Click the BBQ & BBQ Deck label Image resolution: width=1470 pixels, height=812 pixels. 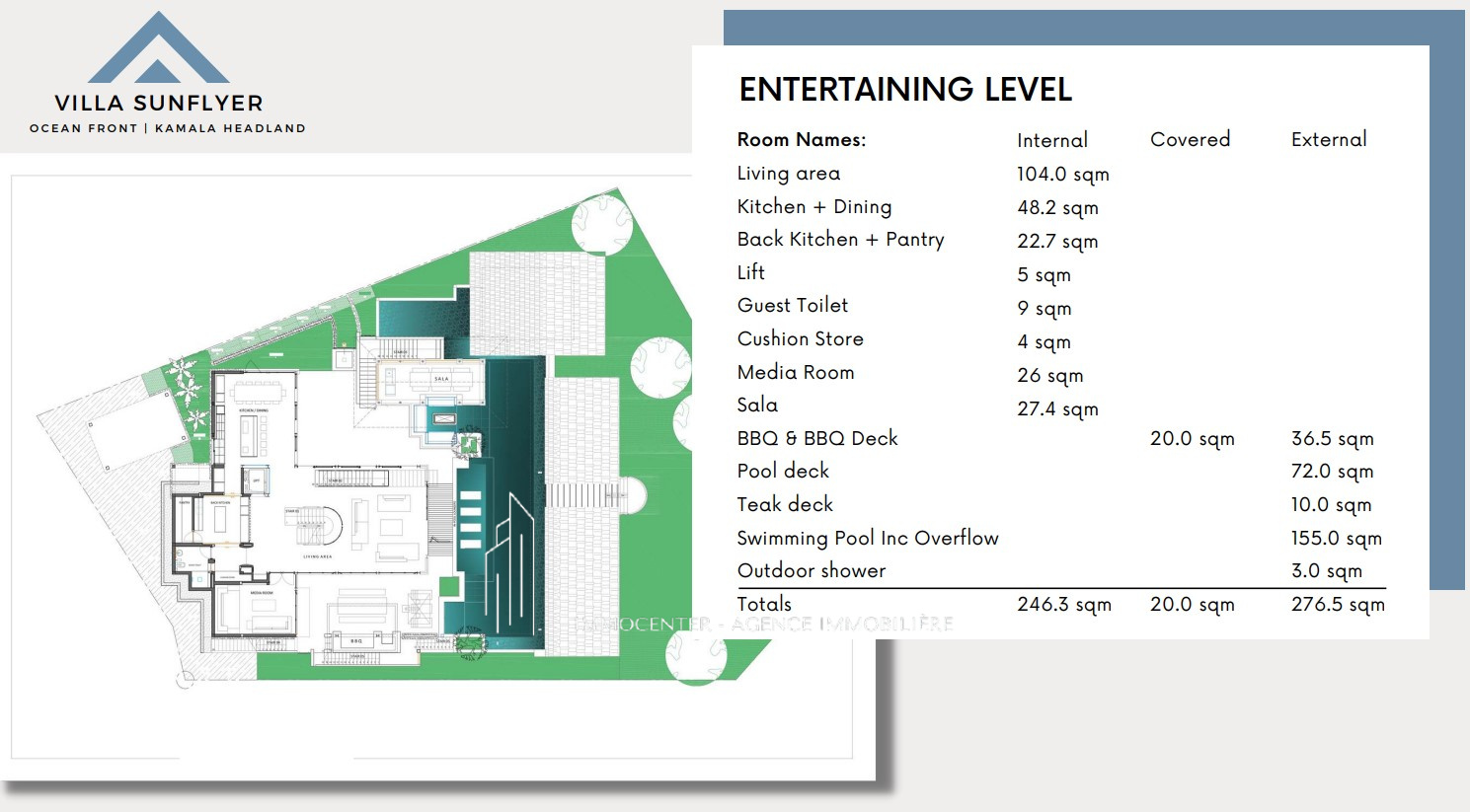coord(816,438)
